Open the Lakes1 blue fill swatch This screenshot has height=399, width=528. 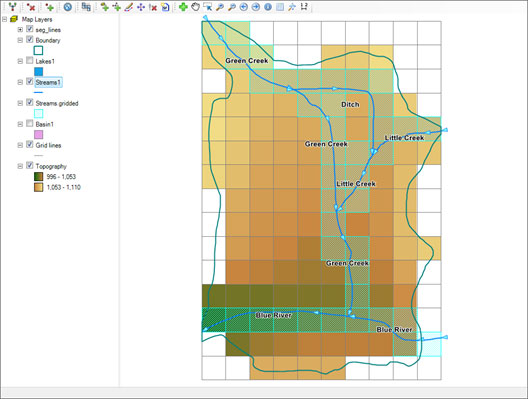38,71
